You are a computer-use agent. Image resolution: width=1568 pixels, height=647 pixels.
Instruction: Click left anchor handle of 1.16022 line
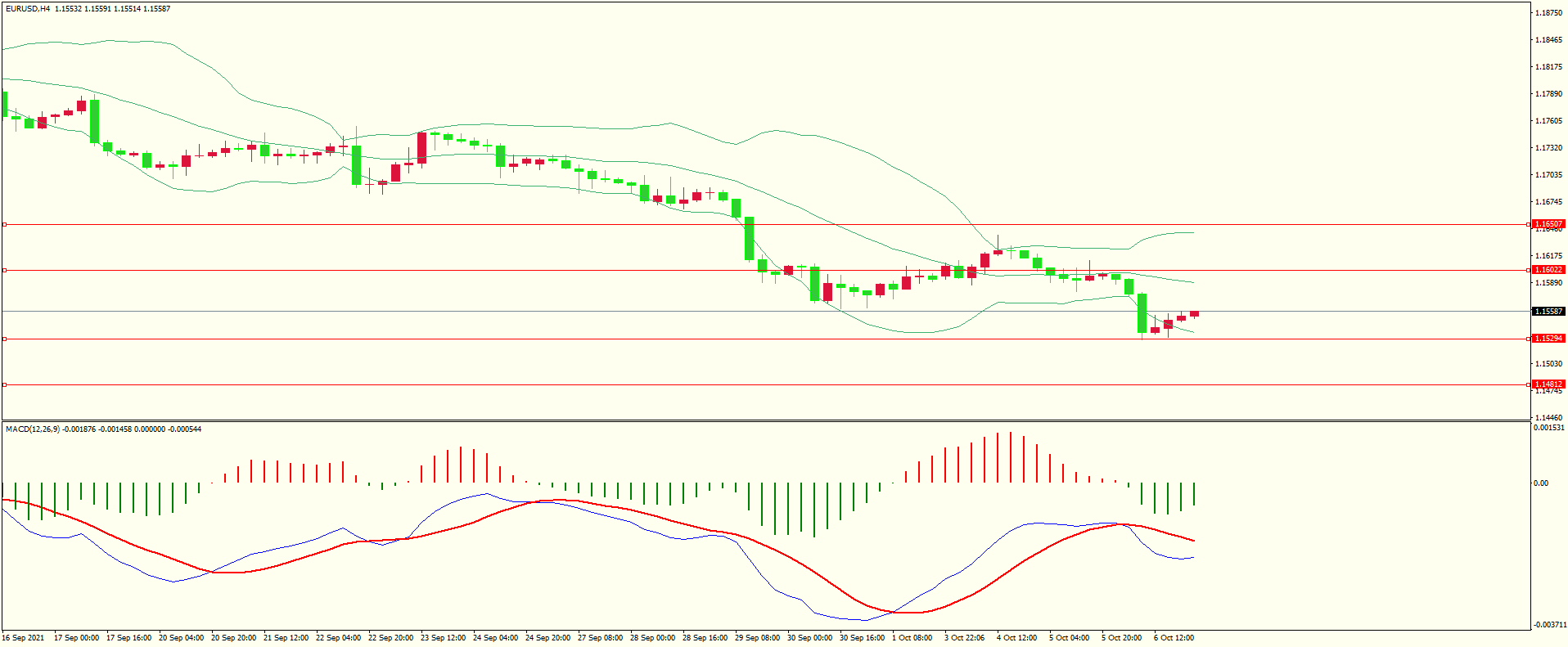pos(4,270)
